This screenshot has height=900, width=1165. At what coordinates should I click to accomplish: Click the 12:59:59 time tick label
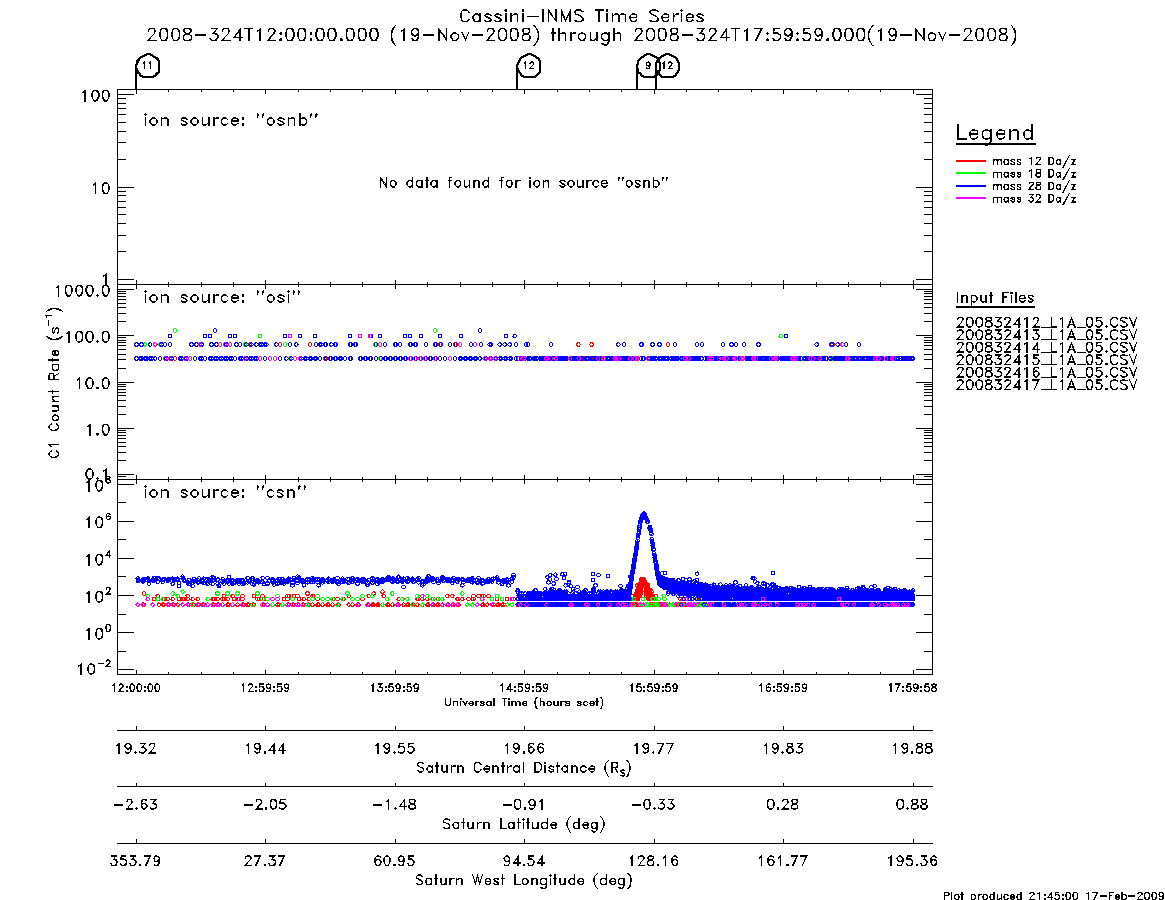(x=265, y=688)
